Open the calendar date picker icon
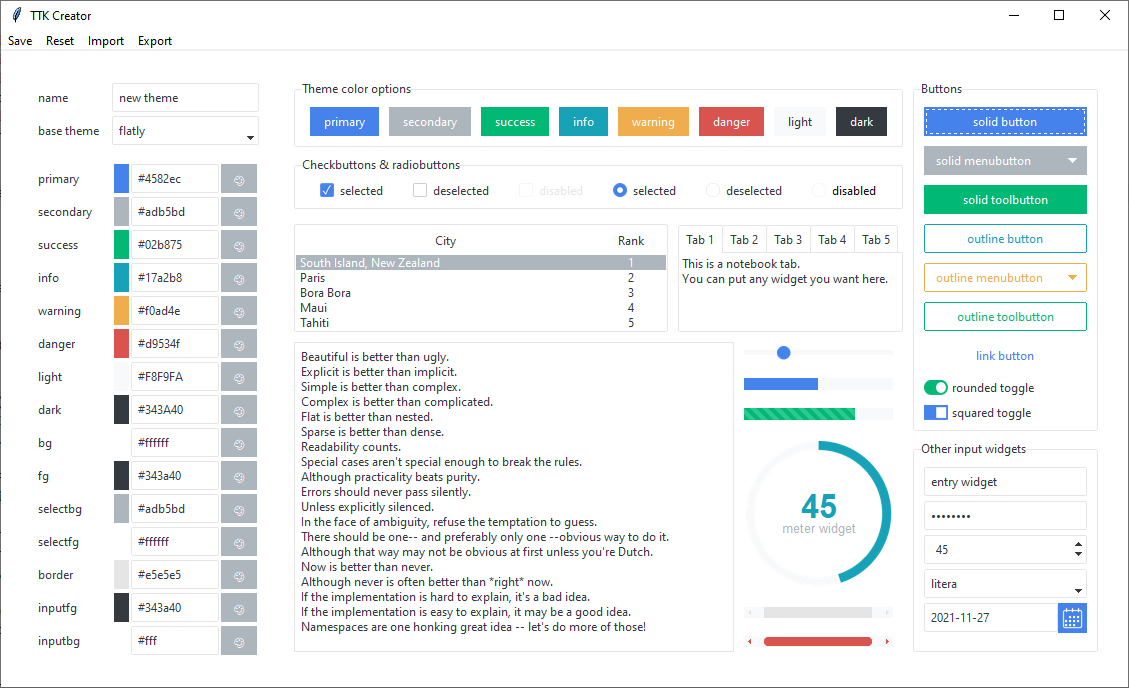The height and width of the screenshot is (688, 1129). pyautogui.click(x=1072, y=618)
